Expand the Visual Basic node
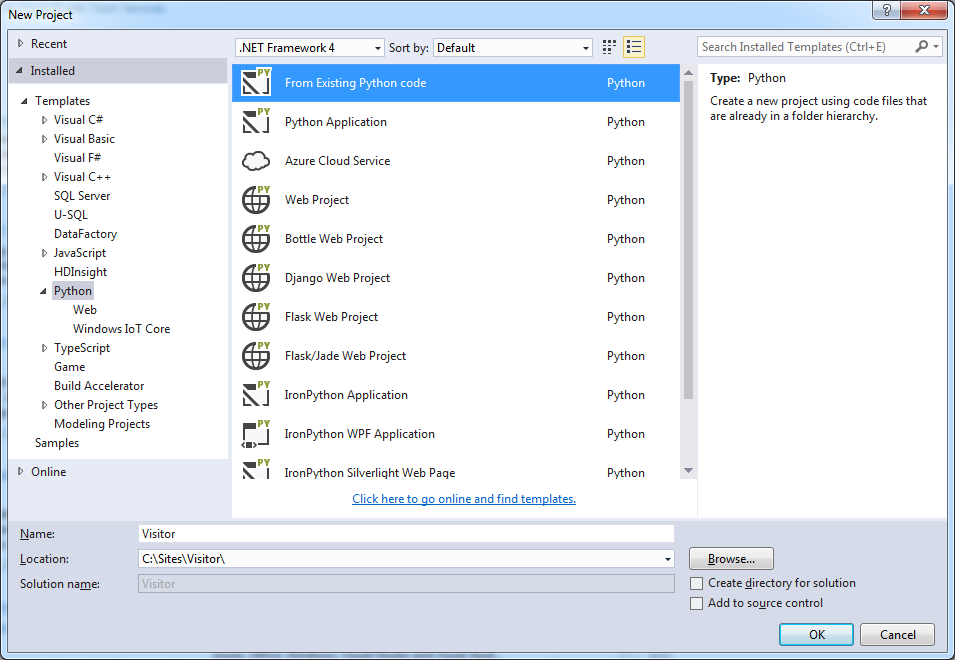The height and width of the screenshot is (660, 955). pos(44,139)
